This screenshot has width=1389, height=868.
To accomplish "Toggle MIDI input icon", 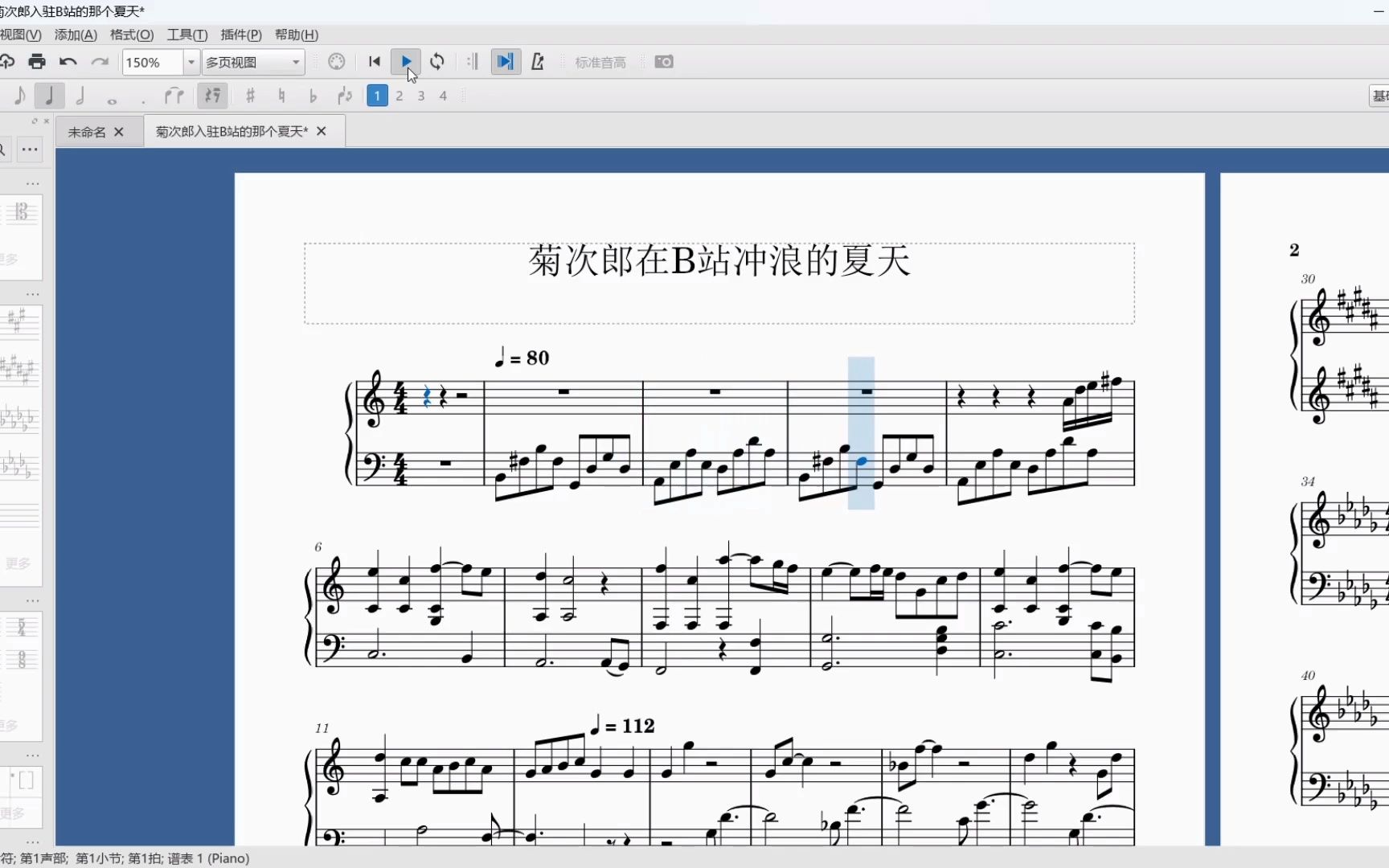I will tap(337, 62).
